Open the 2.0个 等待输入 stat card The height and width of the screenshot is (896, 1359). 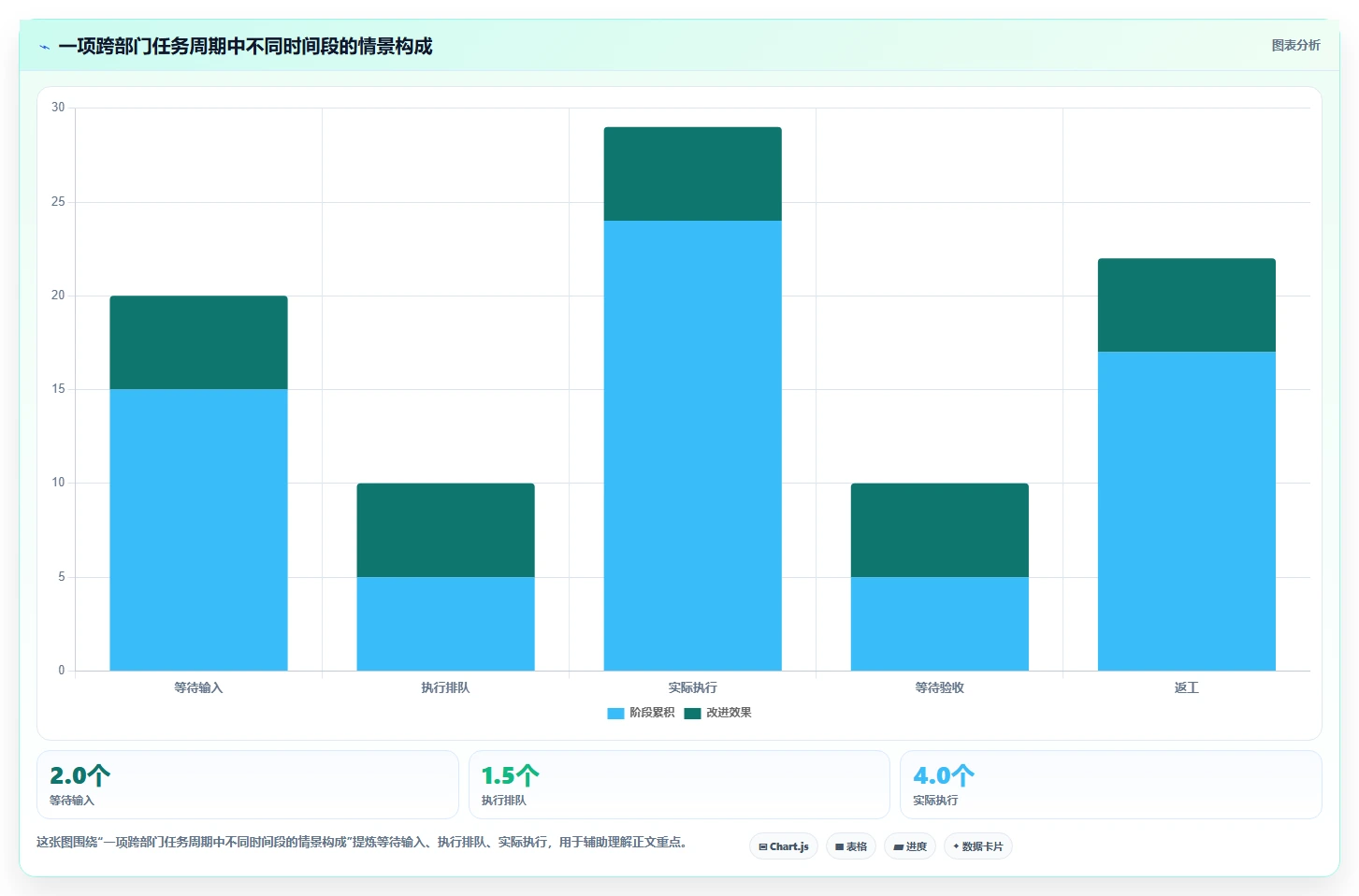tap(248, 785)
